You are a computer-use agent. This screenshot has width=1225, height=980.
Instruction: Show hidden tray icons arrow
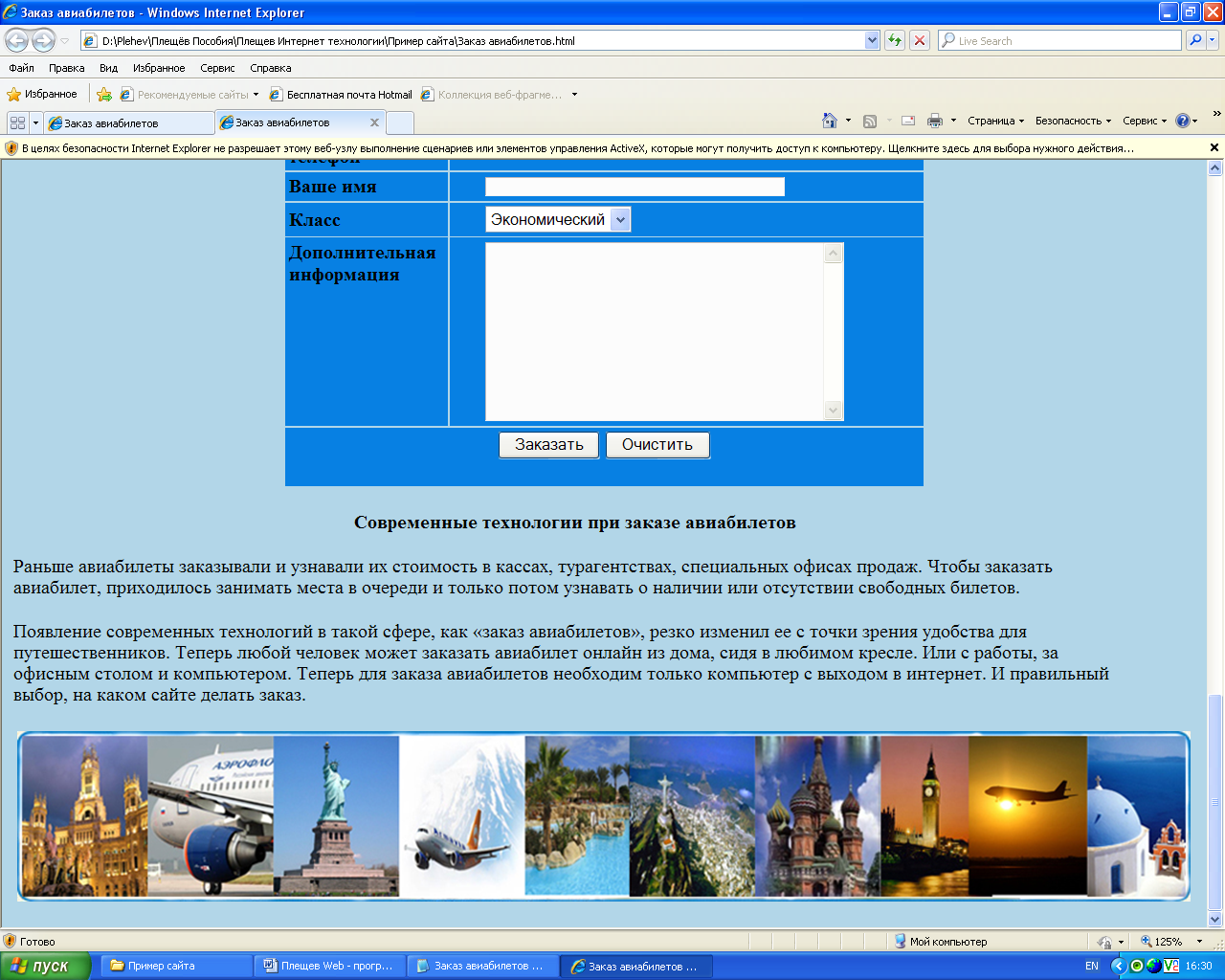(x=1118, y=966)
